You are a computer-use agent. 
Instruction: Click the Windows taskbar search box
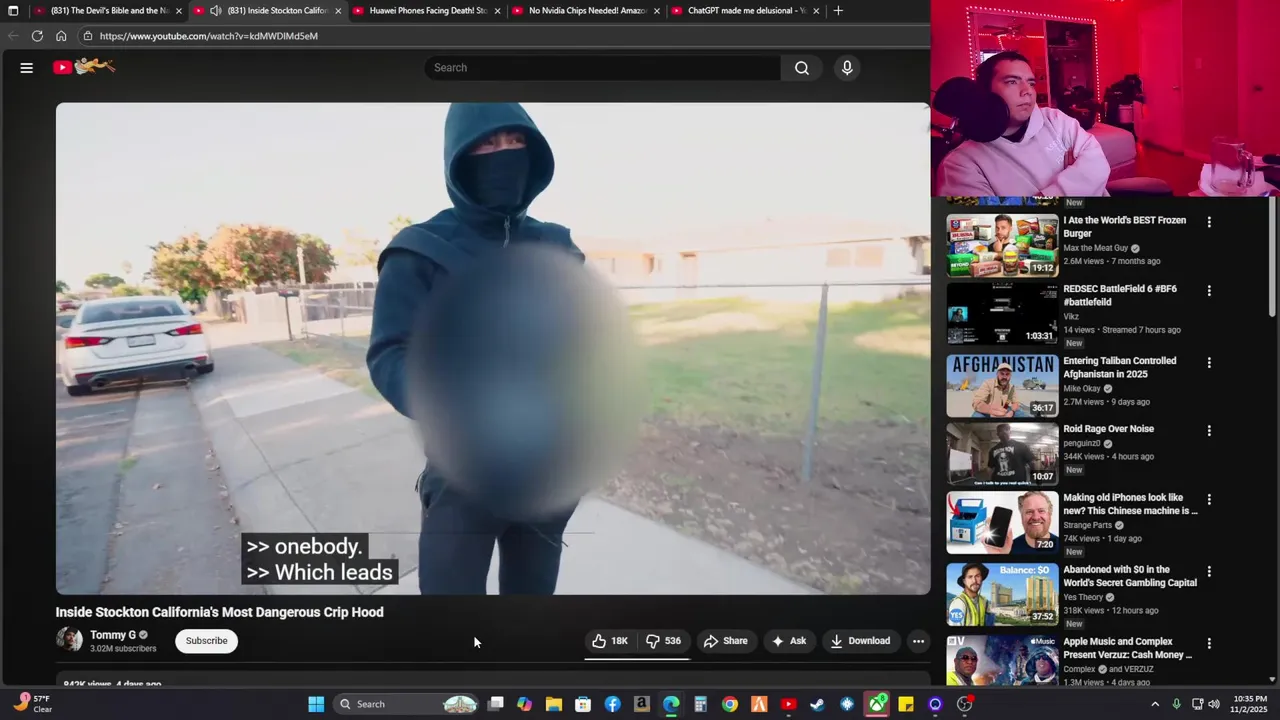(407, 704)
